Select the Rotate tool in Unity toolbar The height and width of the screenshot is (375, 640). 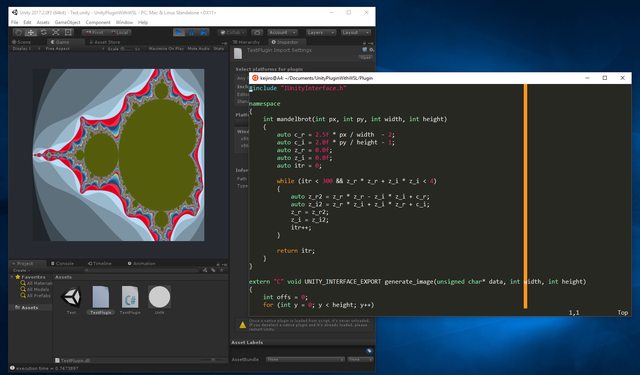click(x=43, y=32)
